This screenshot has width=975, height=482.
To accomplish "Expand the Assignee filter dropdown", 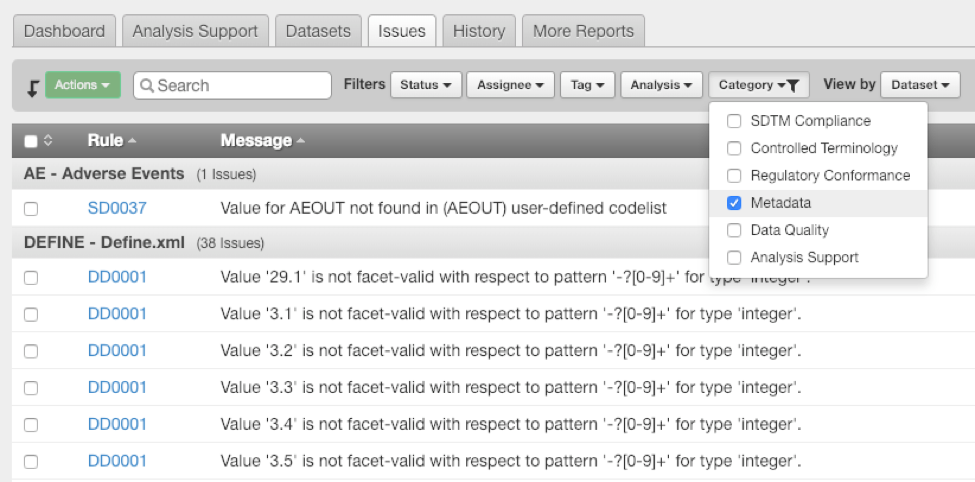I will (509, 85).
